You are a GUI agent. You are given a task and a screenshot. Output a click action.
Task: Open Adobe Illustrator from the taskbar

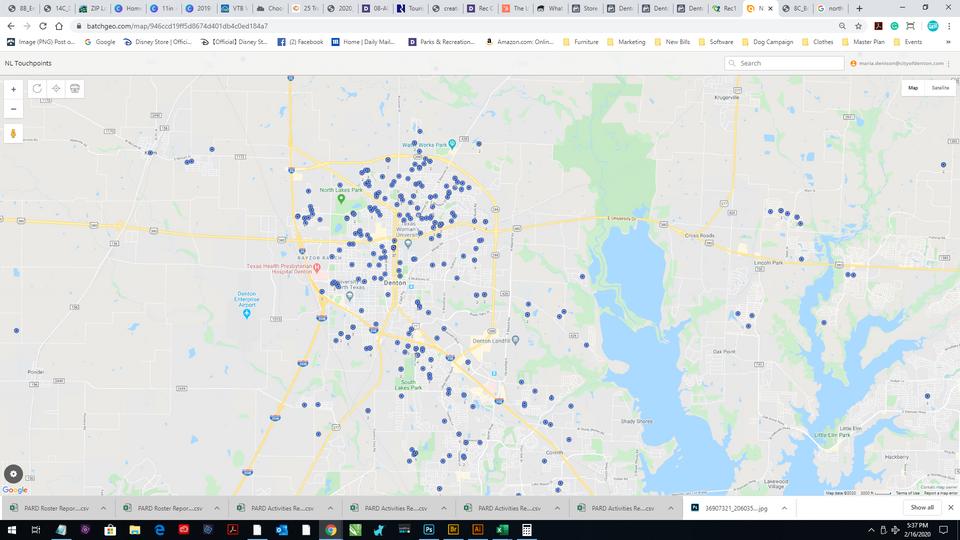(478, 530)
